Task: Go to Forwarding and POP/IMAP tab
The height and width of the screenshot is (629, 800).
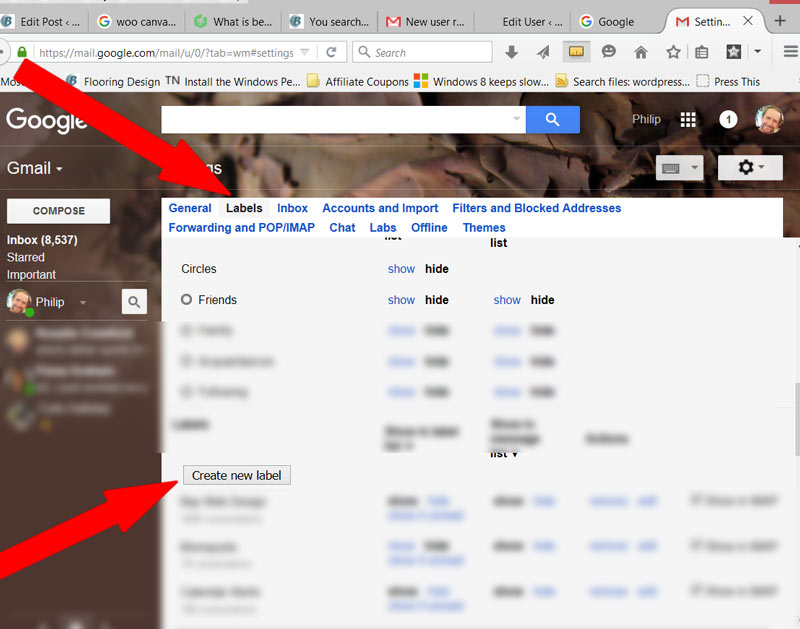Action: point(241,227)
